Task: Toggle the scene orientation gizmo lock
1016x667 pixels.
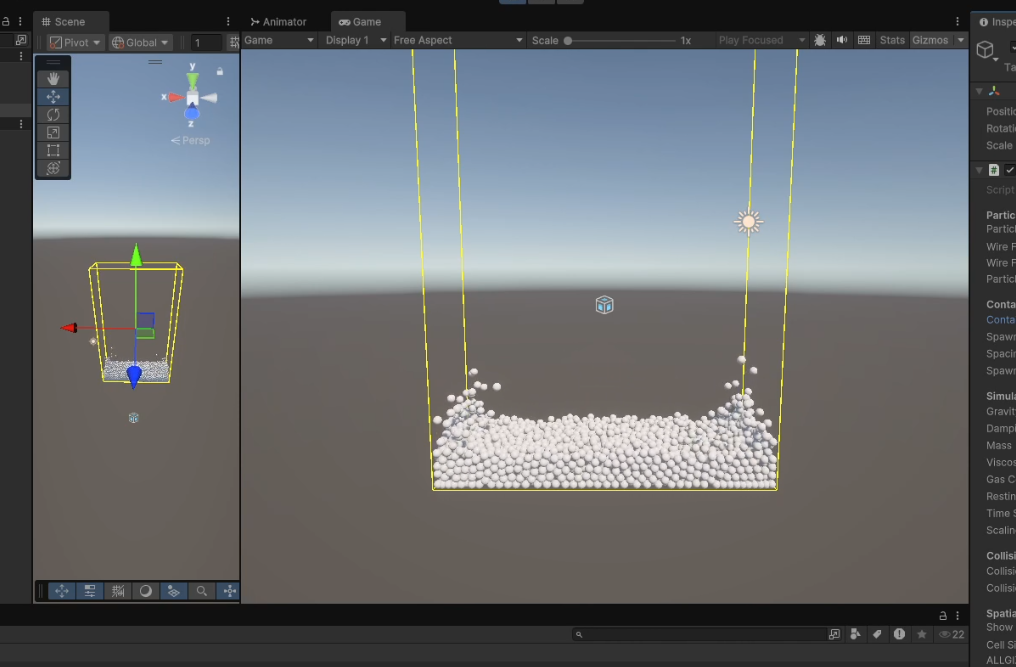Action: click(x=220, y=71)
